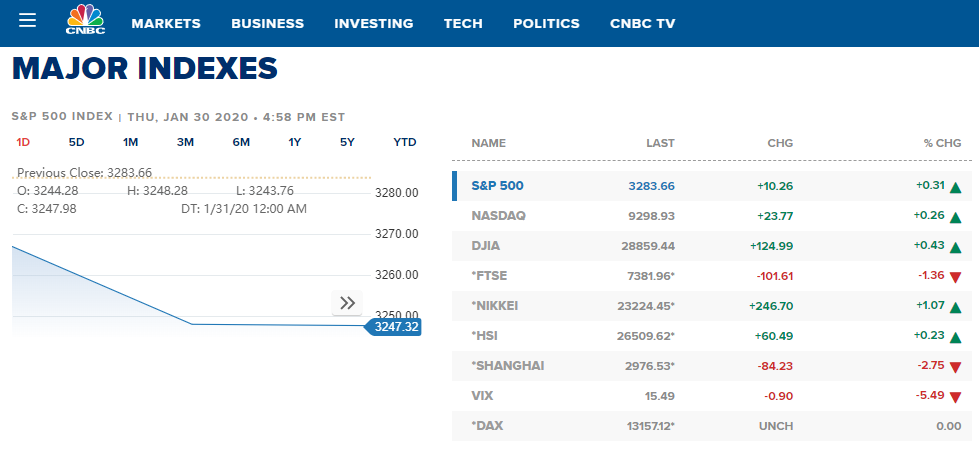This screenshot has width=979, height=458.
Task: Open the INVESTING menu
Action: coord(373,24)
